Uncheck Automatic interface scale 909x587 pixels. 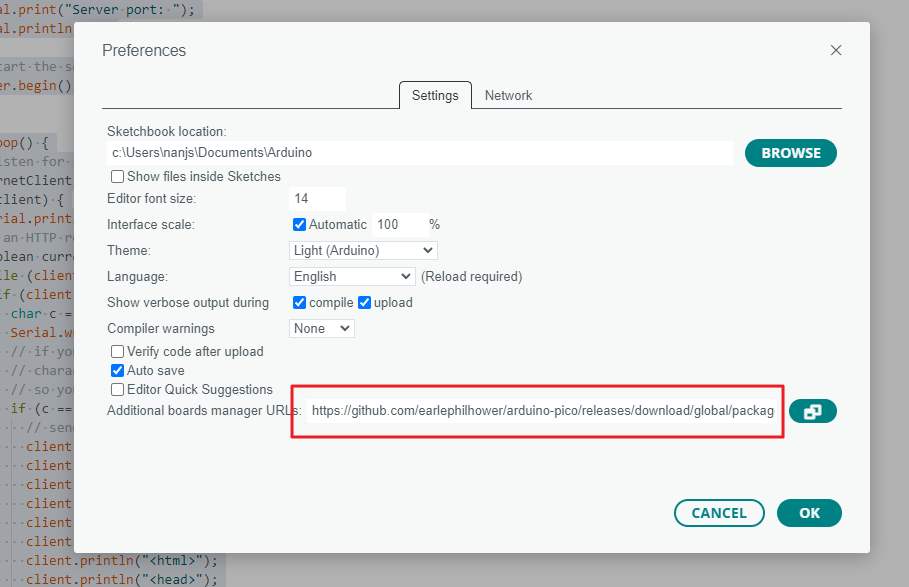[298, 224]
